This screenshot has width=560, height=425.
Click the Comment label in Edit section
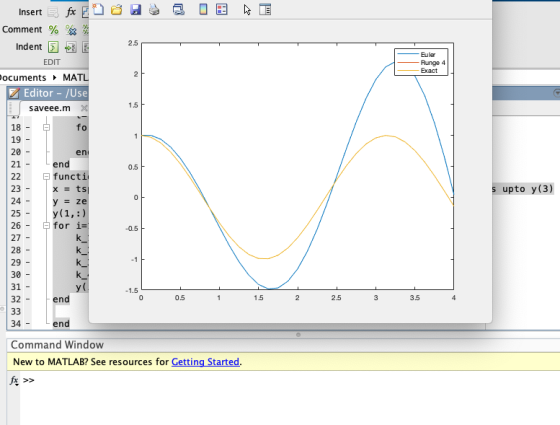pos(22,29)
